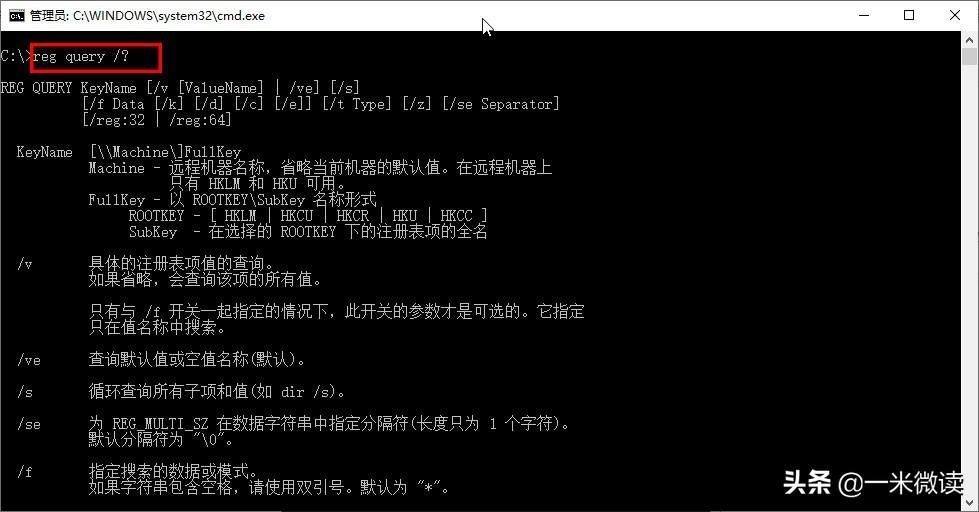Viewport: 979px width, 512px height.
Task: Maximize the cmd.exe window
Action: [909, 15]
